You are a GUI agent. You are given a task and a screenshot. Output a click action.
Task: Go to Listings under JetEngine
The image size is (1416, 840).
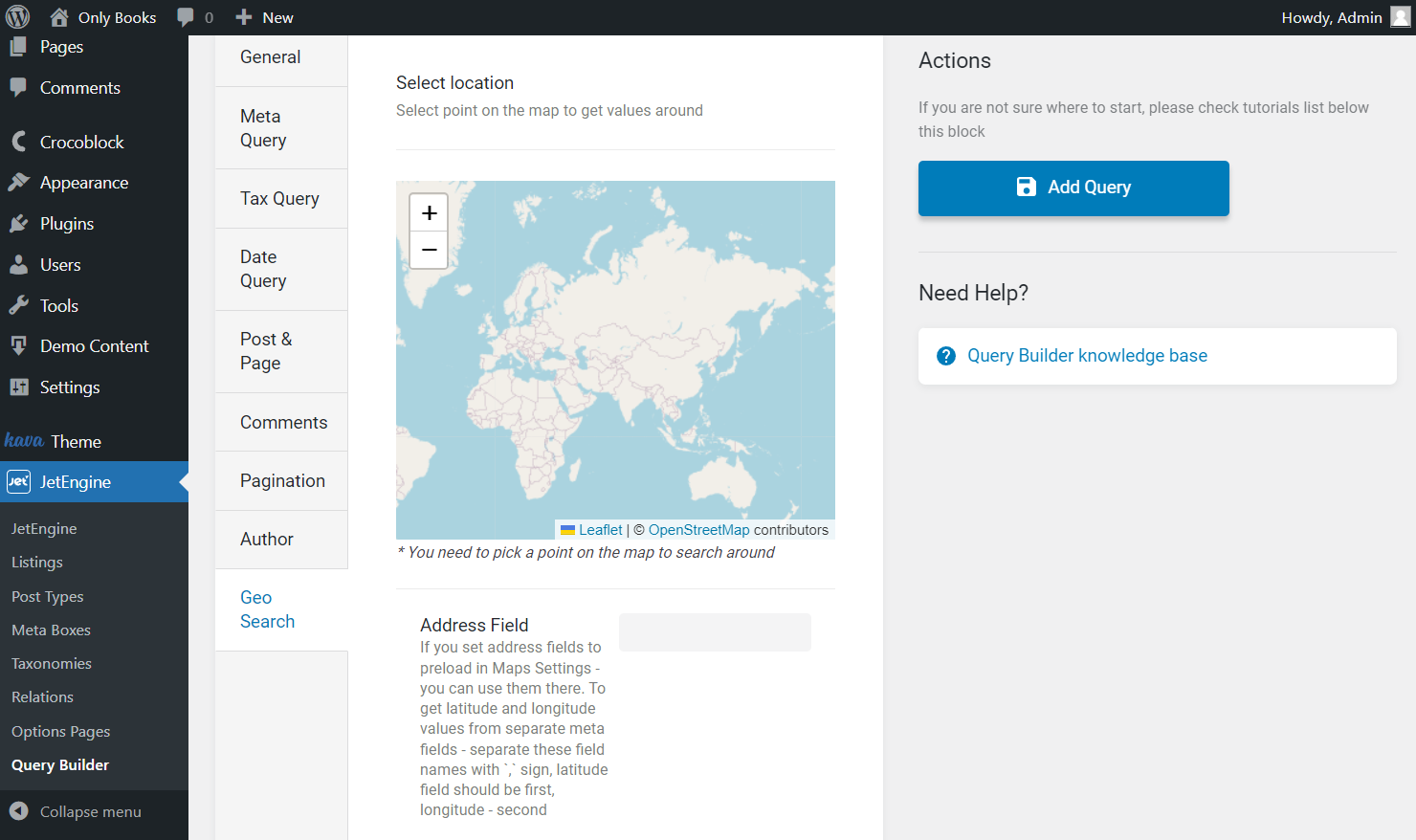pos(37,563)
